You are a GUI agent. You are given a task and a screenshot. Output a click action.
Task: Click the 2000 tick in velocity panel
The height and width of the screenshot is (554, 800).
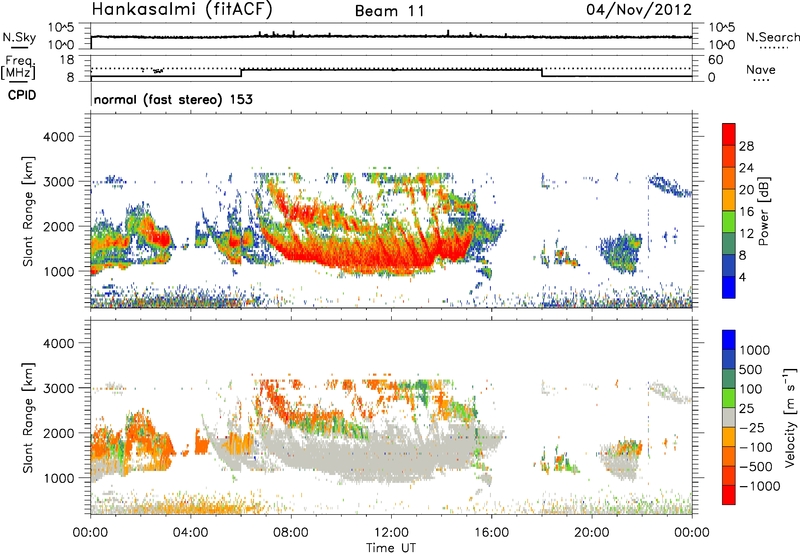pos(59,433)
